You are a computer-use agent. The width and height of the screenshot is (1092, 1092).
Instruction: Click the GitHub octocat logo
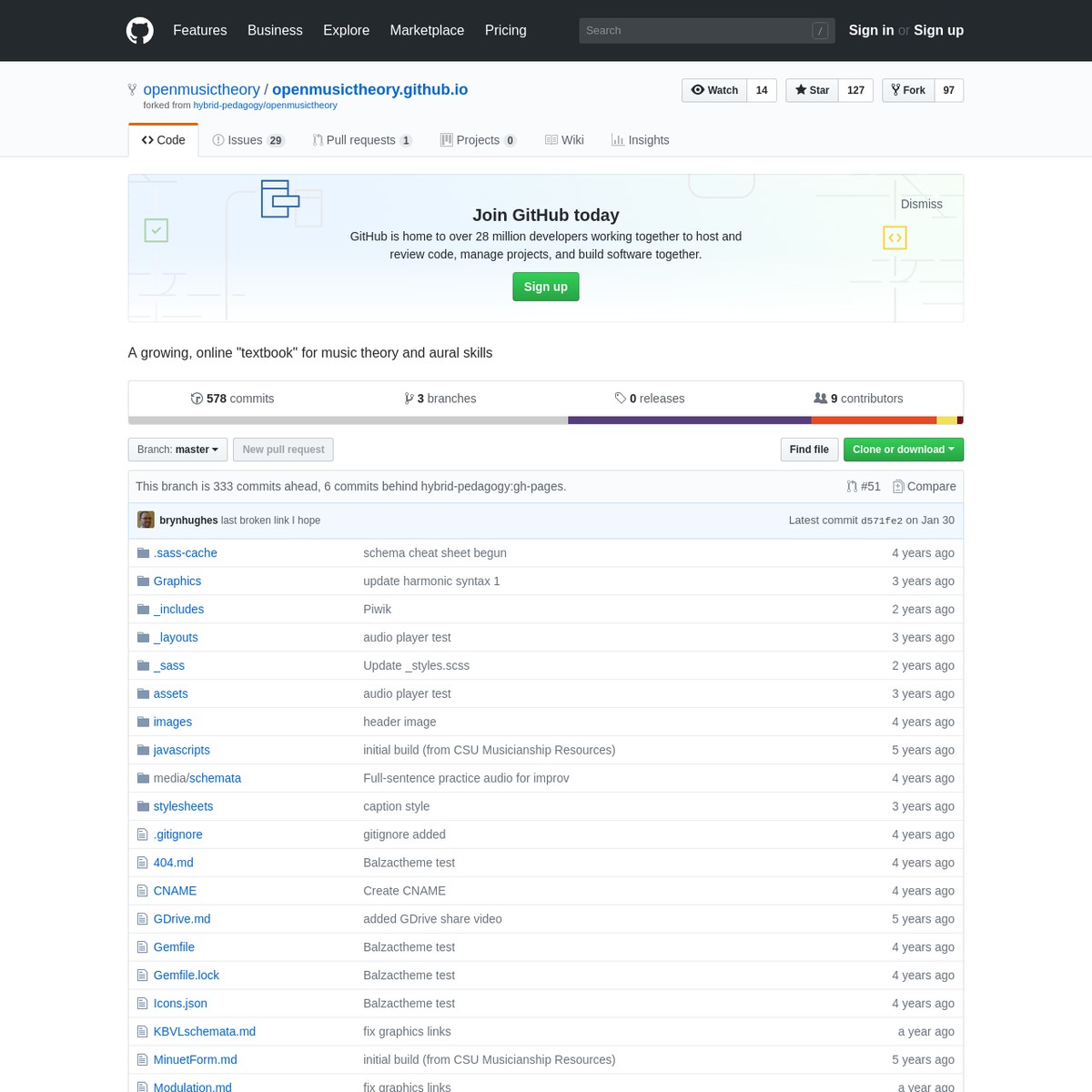(x=140, y=30)
